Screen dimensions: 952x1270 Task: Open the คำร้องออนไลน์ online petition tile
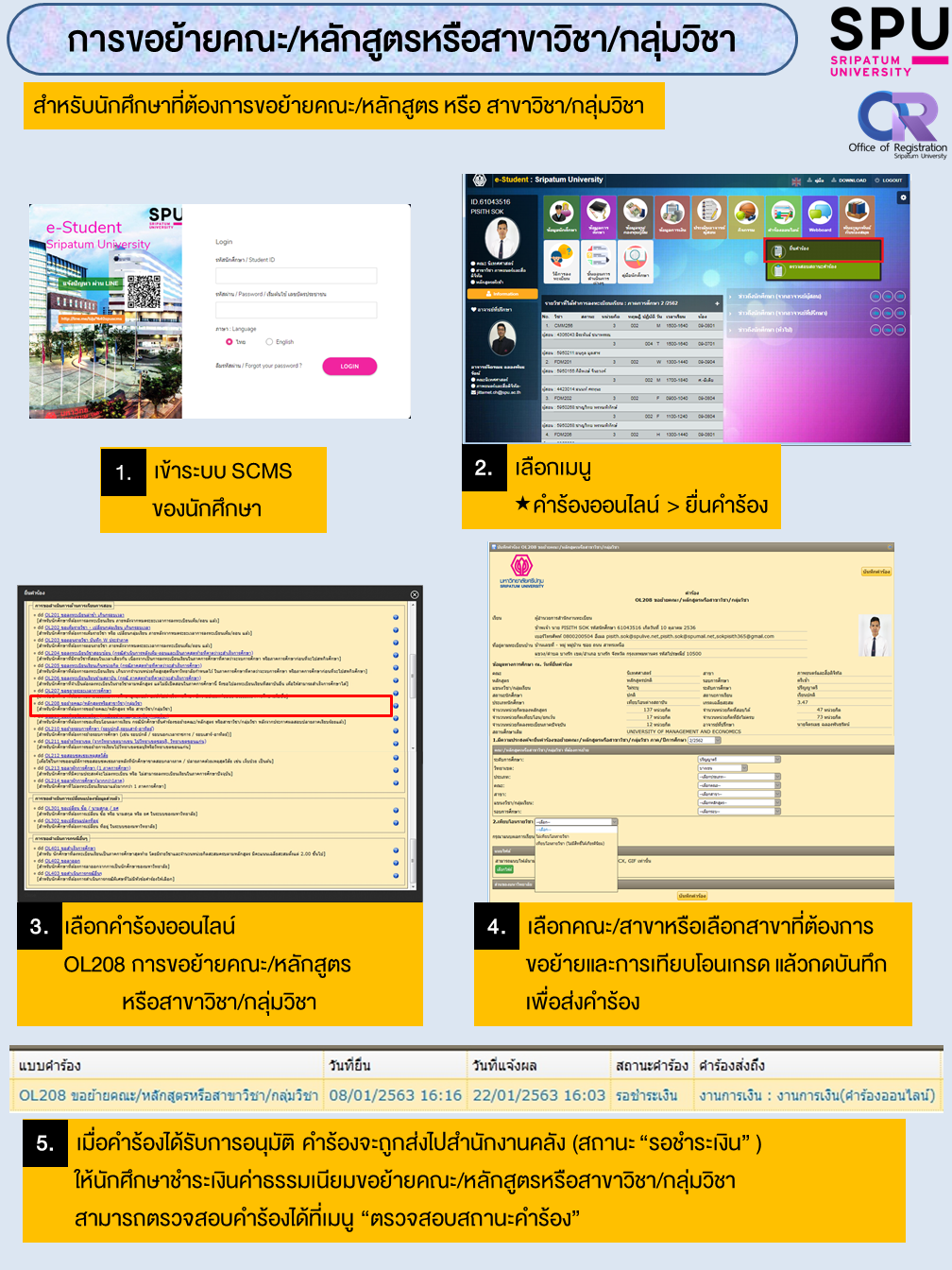(x=783, y=216)
